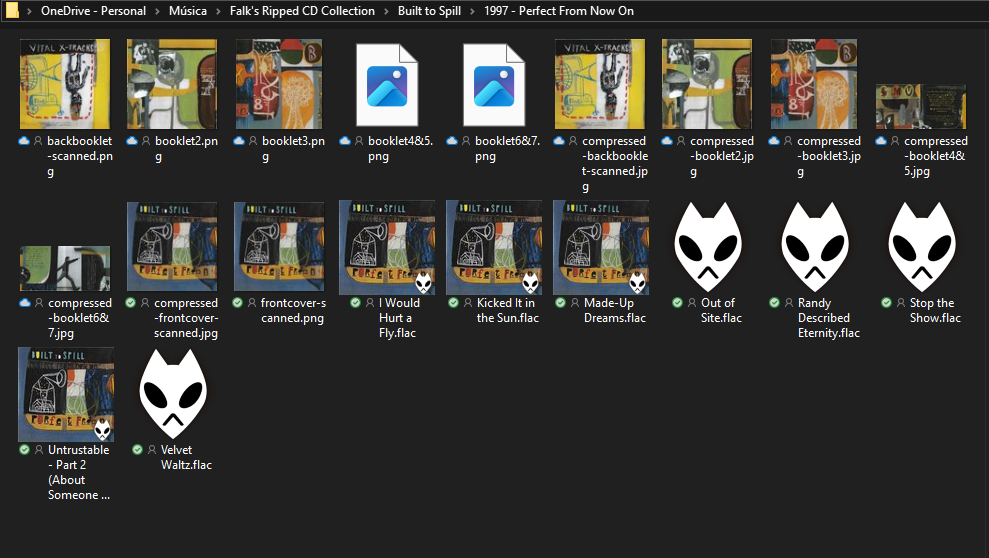Expand chevron after Música breadcrumb
The width and height of the screenshot is (989, 558).
218,11
